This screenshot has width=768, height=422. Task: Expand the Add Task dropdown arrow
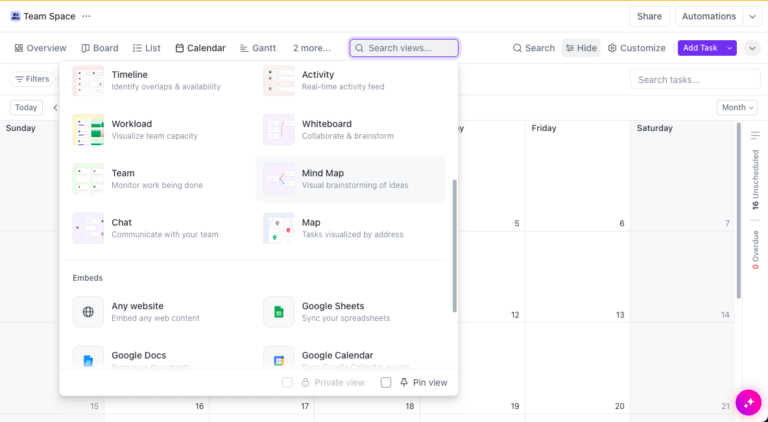point(731,48)
